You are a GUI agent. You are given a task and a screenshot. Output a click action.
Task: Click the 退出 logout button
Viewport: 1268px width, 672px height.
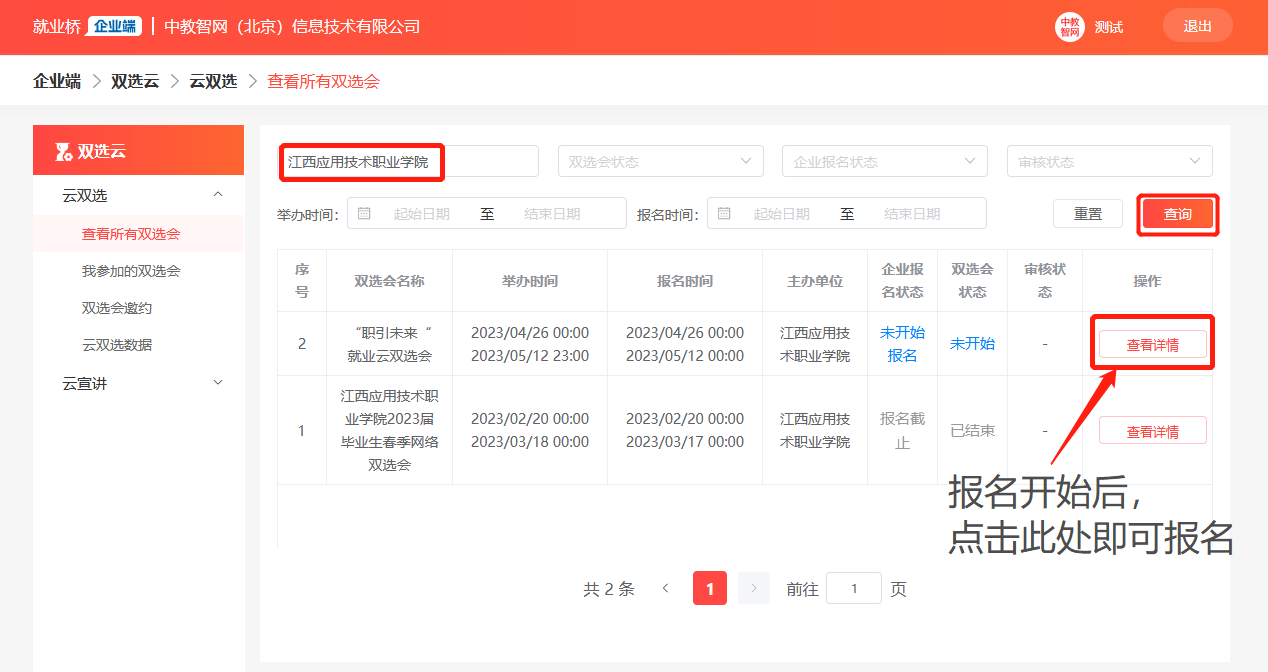coord(1198,26)
